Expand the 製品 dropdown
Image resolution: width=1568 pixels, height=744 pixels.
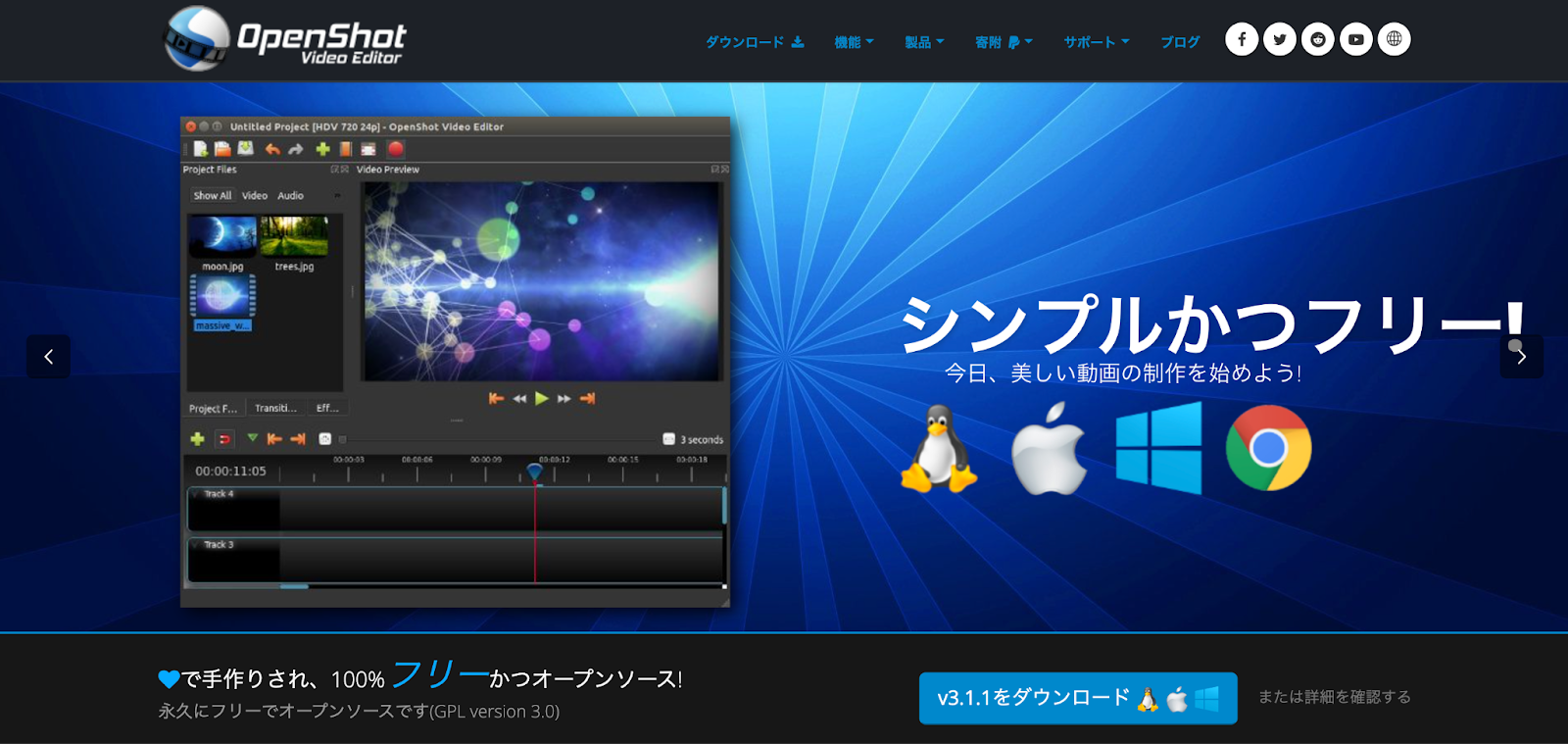click(924, 42)
